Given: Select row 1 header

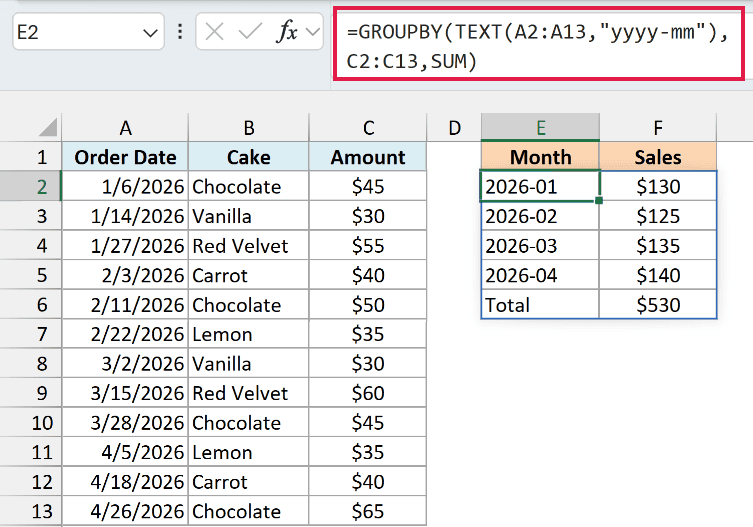Looking at the screenshot, I should tap(31, 157).
